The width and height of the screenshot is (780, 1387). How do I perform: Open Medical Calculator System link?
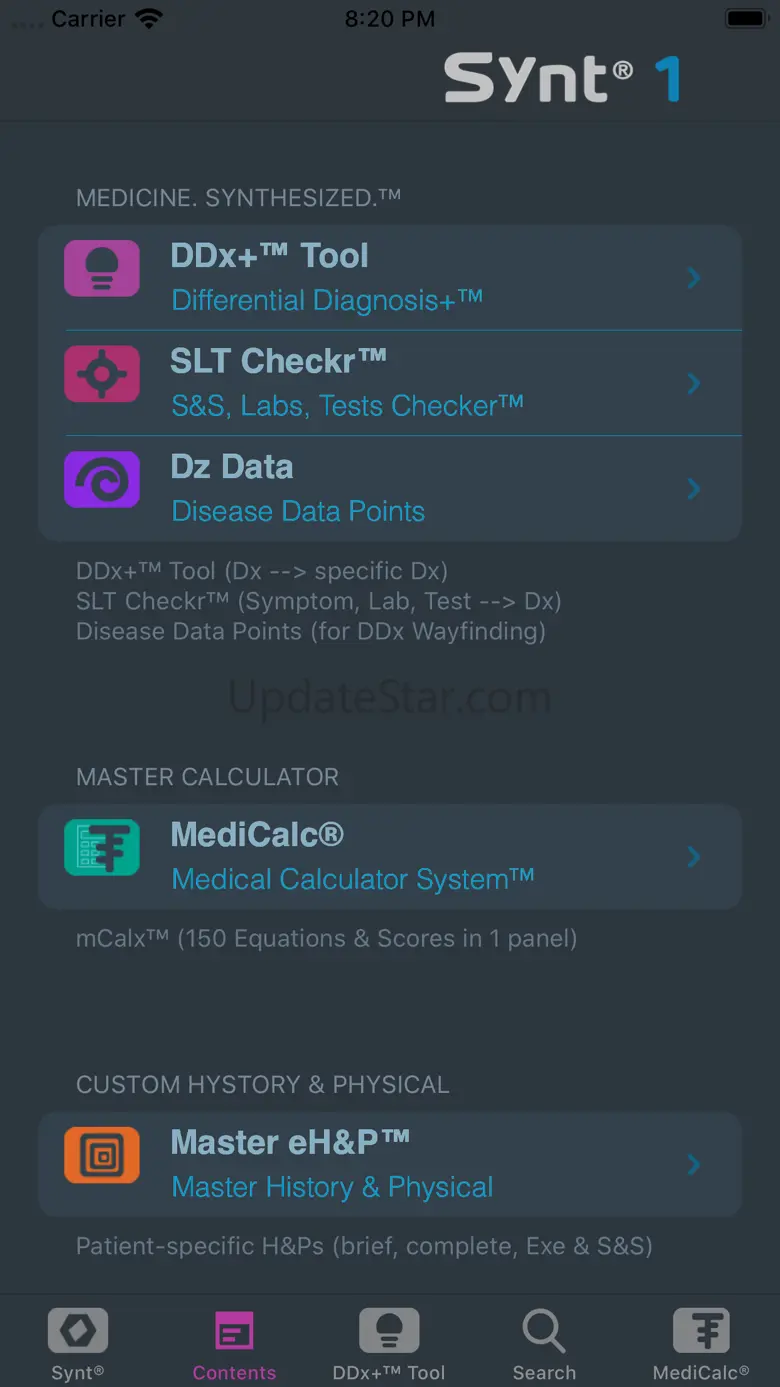353,879
